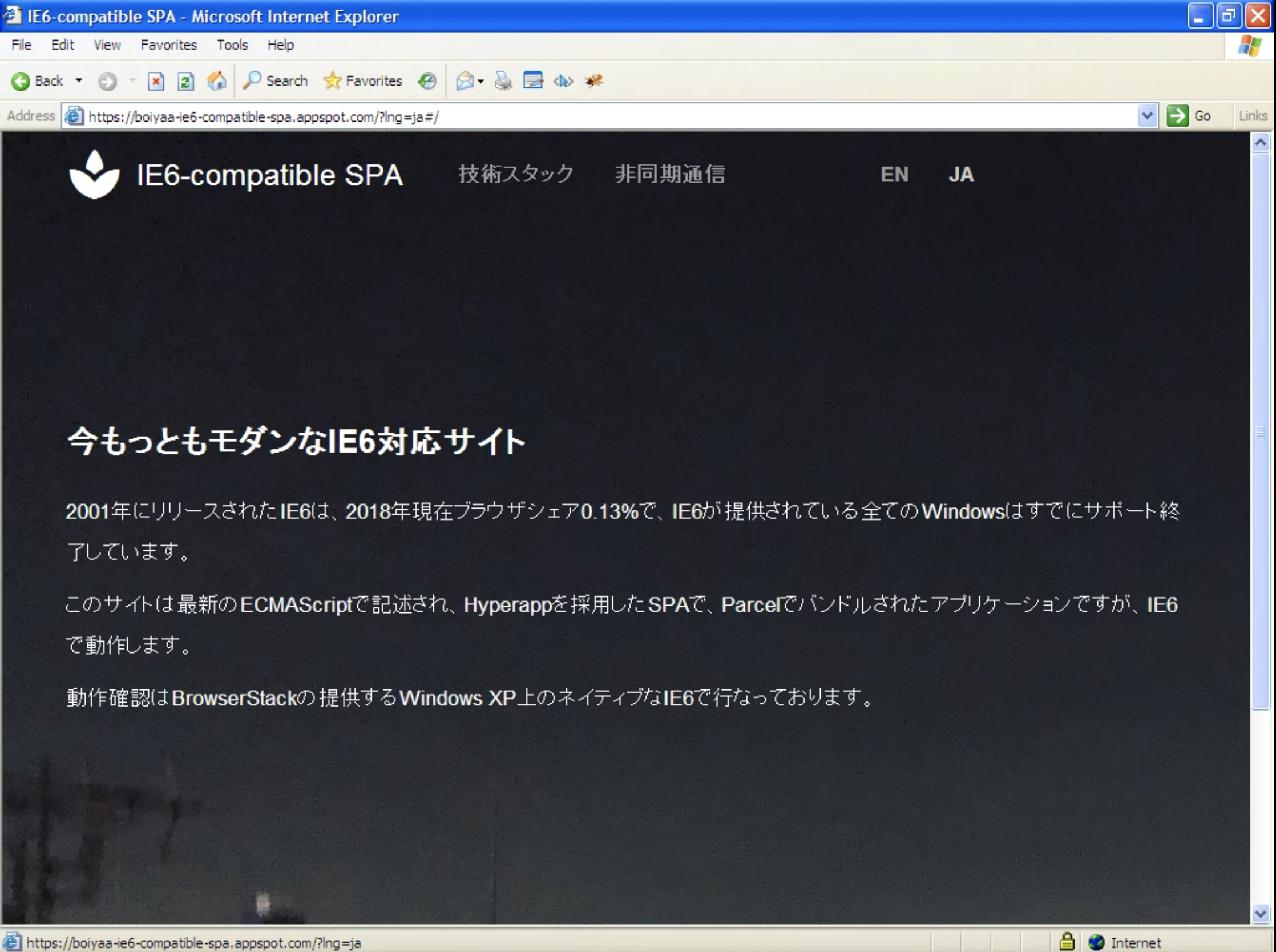Click the Go button
1276x952 pixels.
[x=1190, y=116]
